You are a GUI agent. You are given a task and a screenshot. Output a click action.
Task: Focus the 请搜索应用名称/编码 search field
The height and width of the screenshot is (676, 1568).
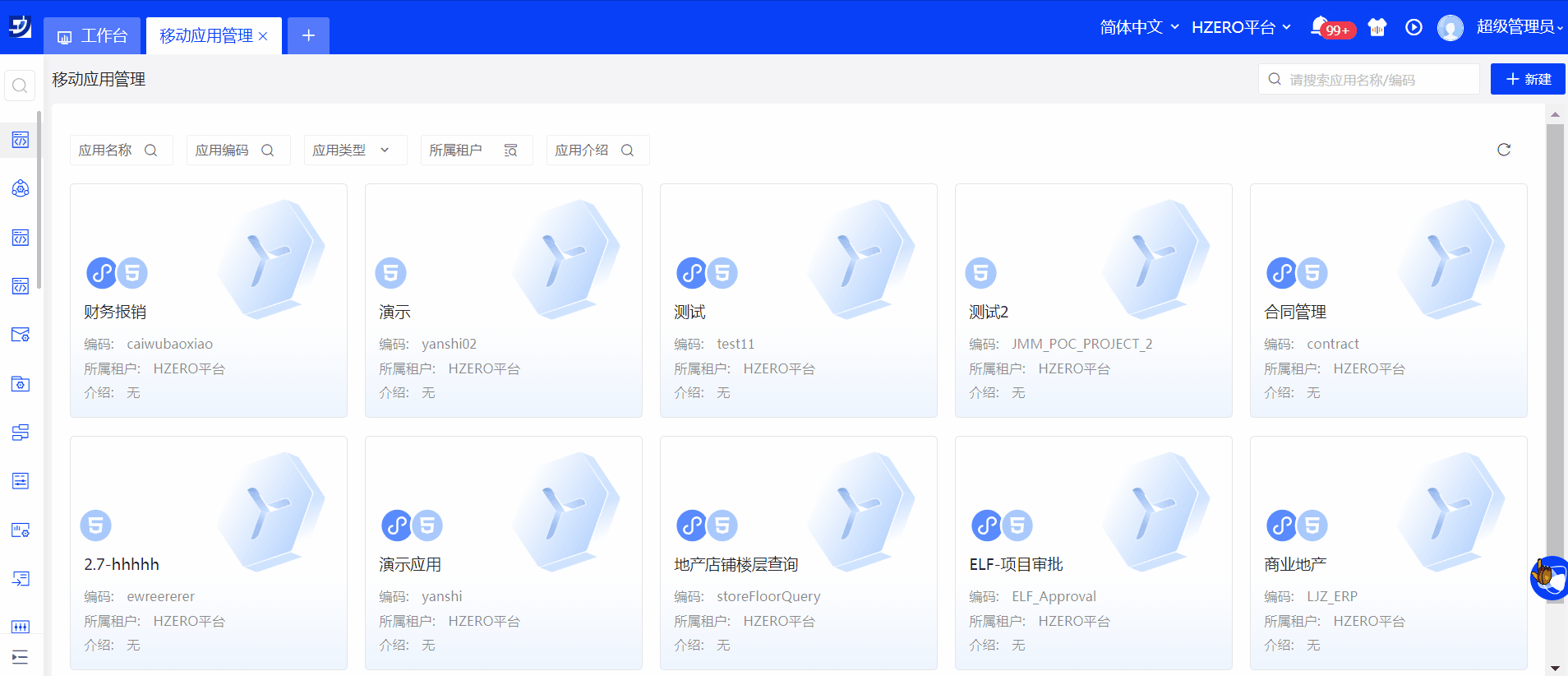pos(1369,79)
